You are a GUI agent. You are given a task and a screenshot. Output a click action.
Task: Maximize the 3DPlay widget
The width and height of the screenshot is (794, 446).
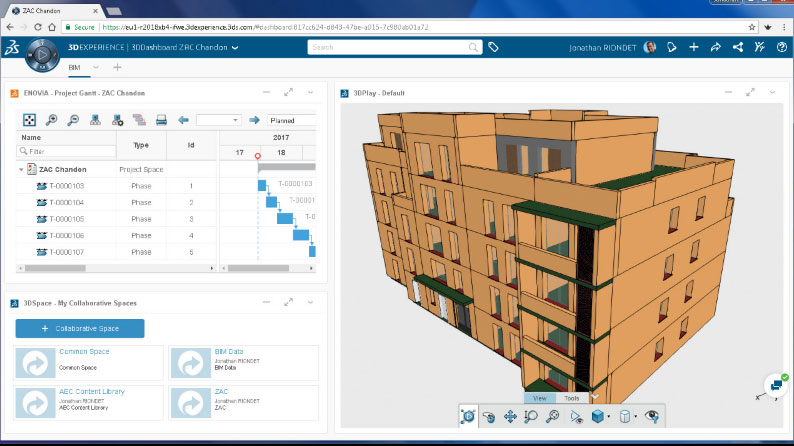pos(750,92)
